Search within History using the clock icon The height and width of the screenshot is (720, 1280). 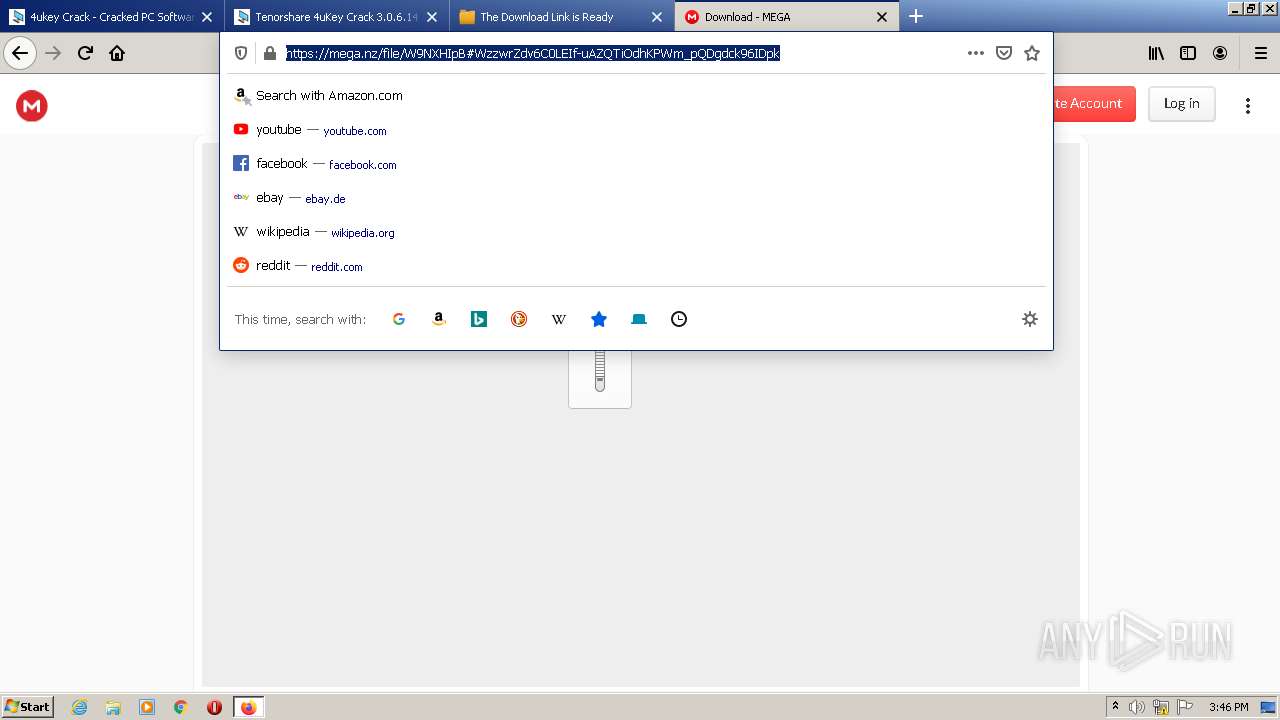pos(679,319)
